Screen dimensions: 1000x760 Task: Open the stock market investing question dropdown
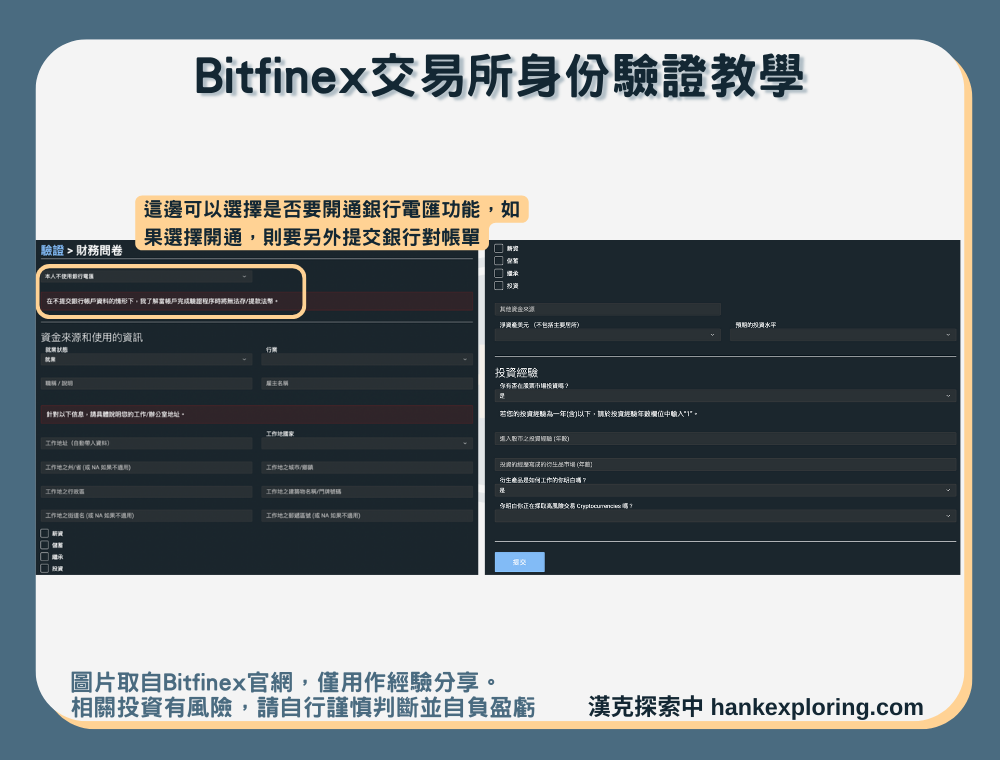725,396
